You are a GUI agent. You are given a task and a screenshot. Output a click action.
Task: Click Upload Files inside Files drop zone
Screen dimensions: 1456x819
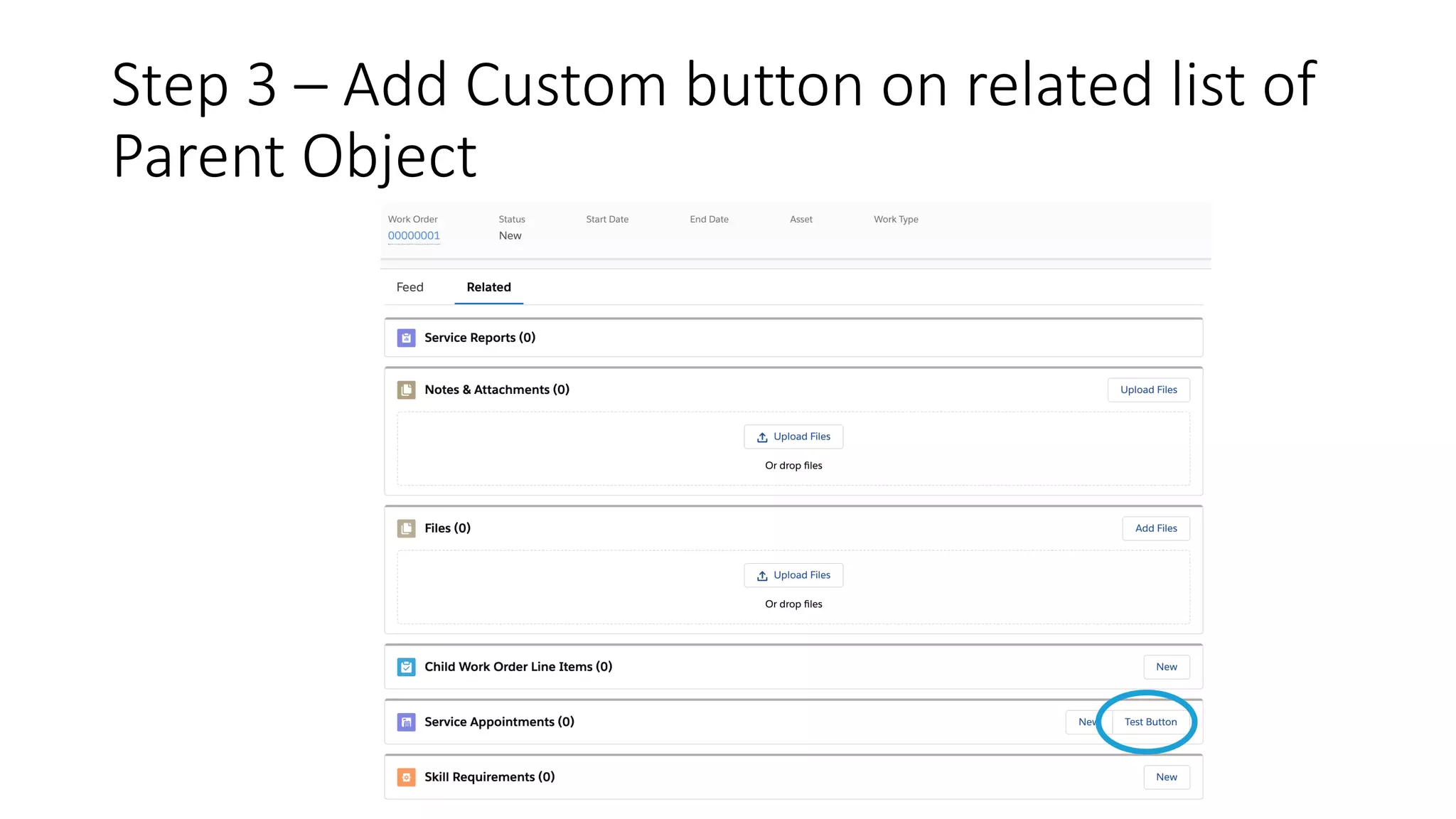pos(793,575)
